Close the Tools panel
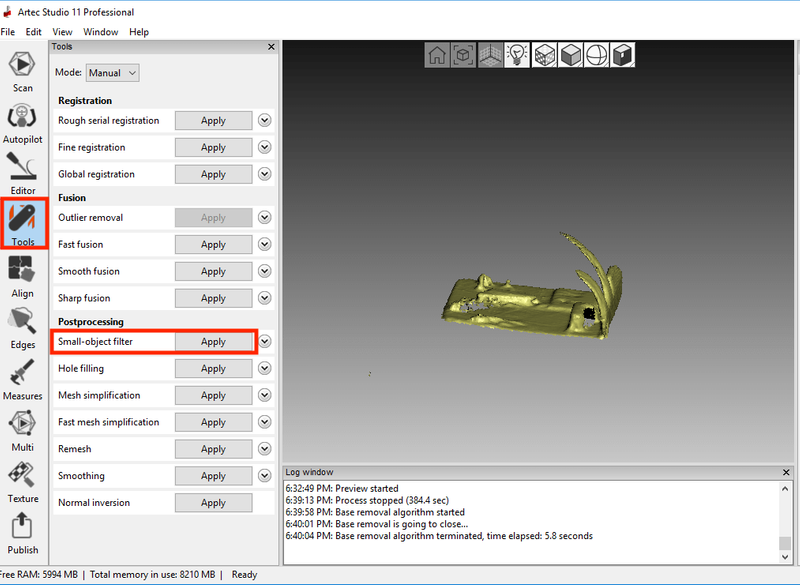 pos(271,47)
